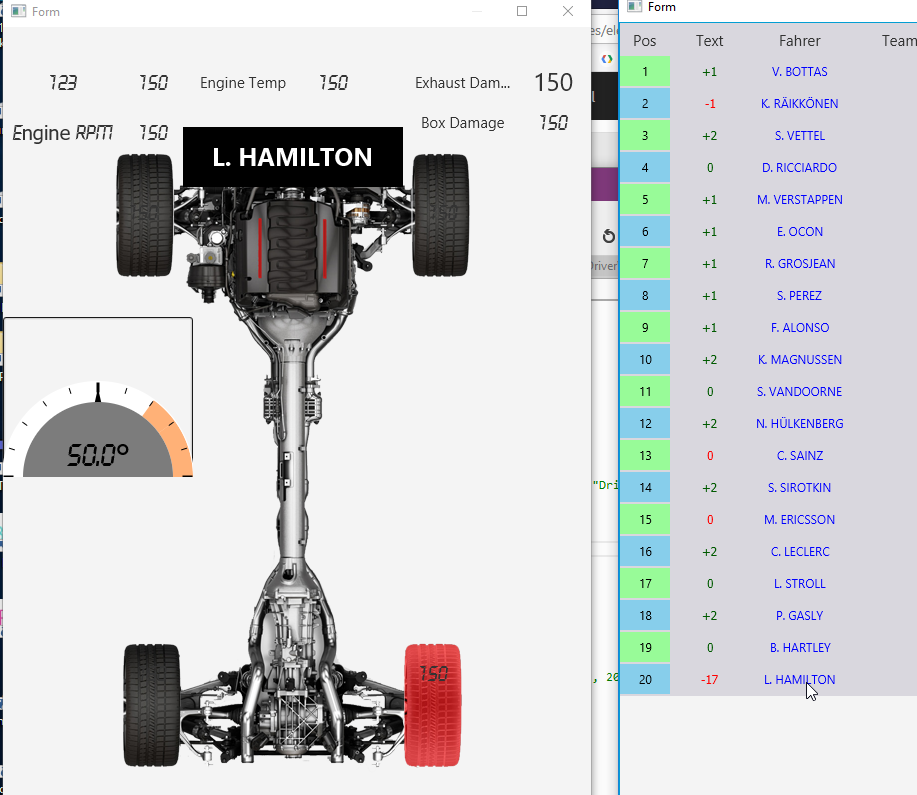Maximize the telemetry Form window
This screenshot has height=795, width=917.
[x=521, y=11]
